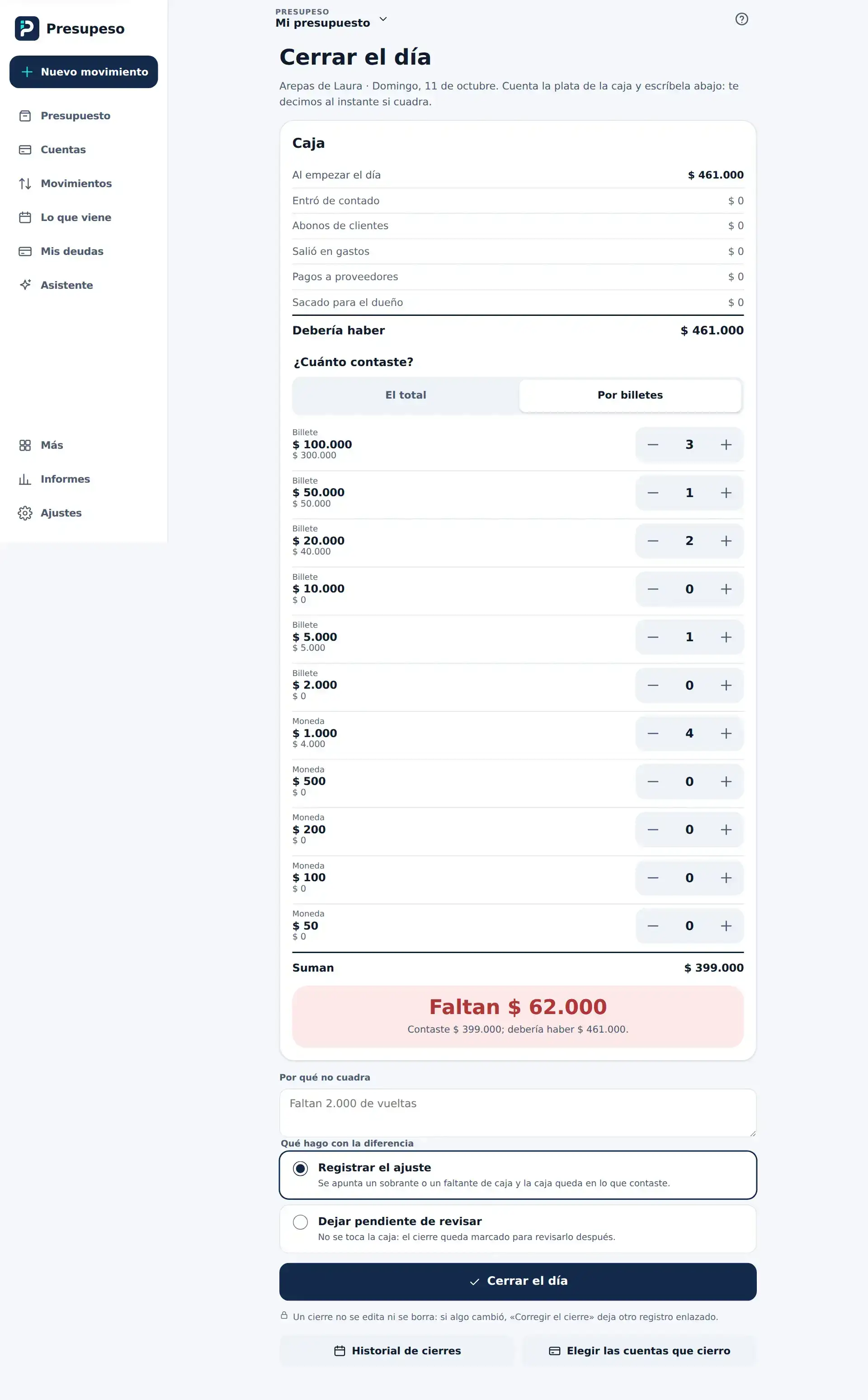Increase the $ 100.000 bill count

(x=726, y=445)
